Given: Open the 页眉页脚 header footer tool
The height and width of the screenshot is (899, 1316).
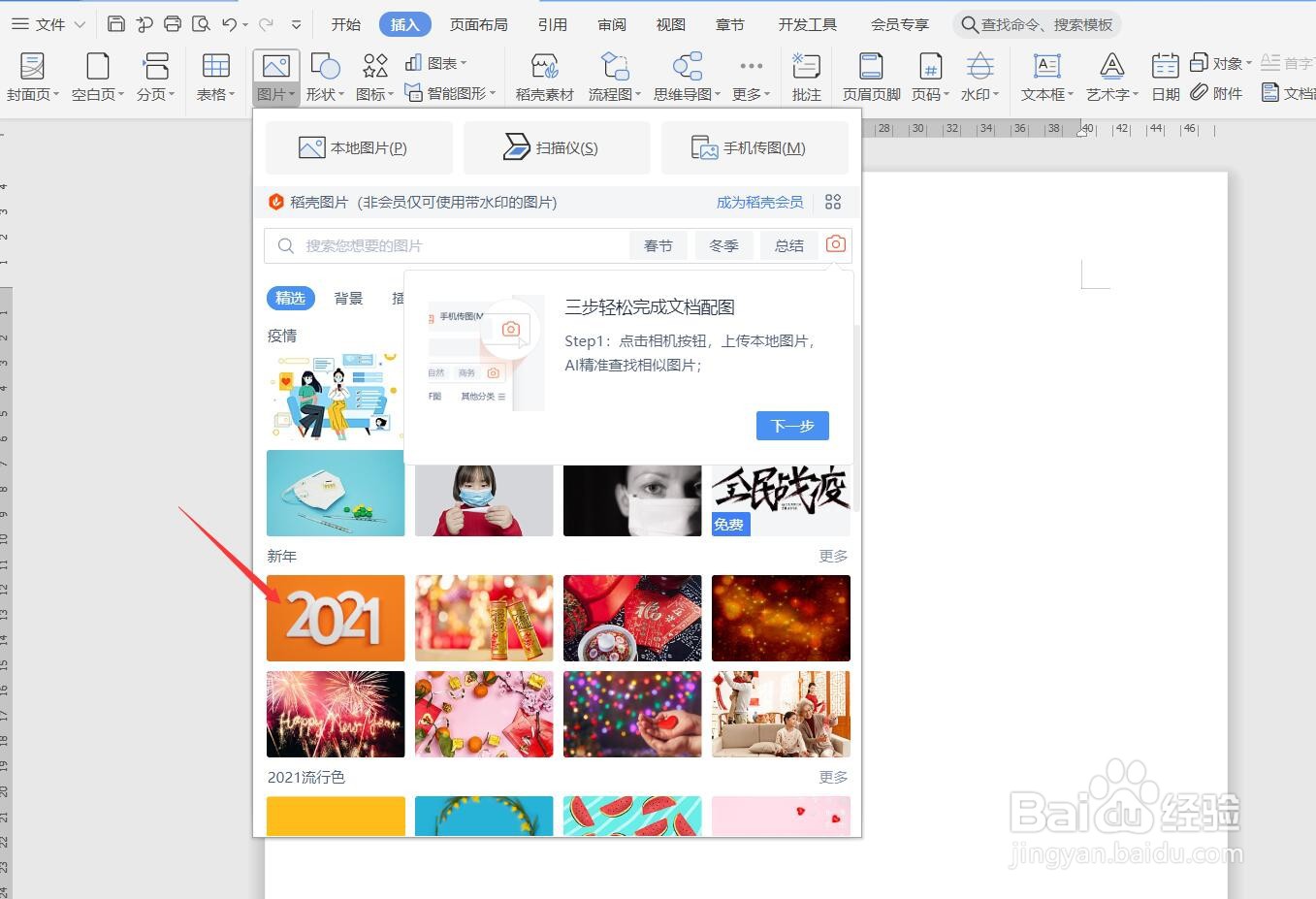Looking at the screenshot, I should (870, 76).
